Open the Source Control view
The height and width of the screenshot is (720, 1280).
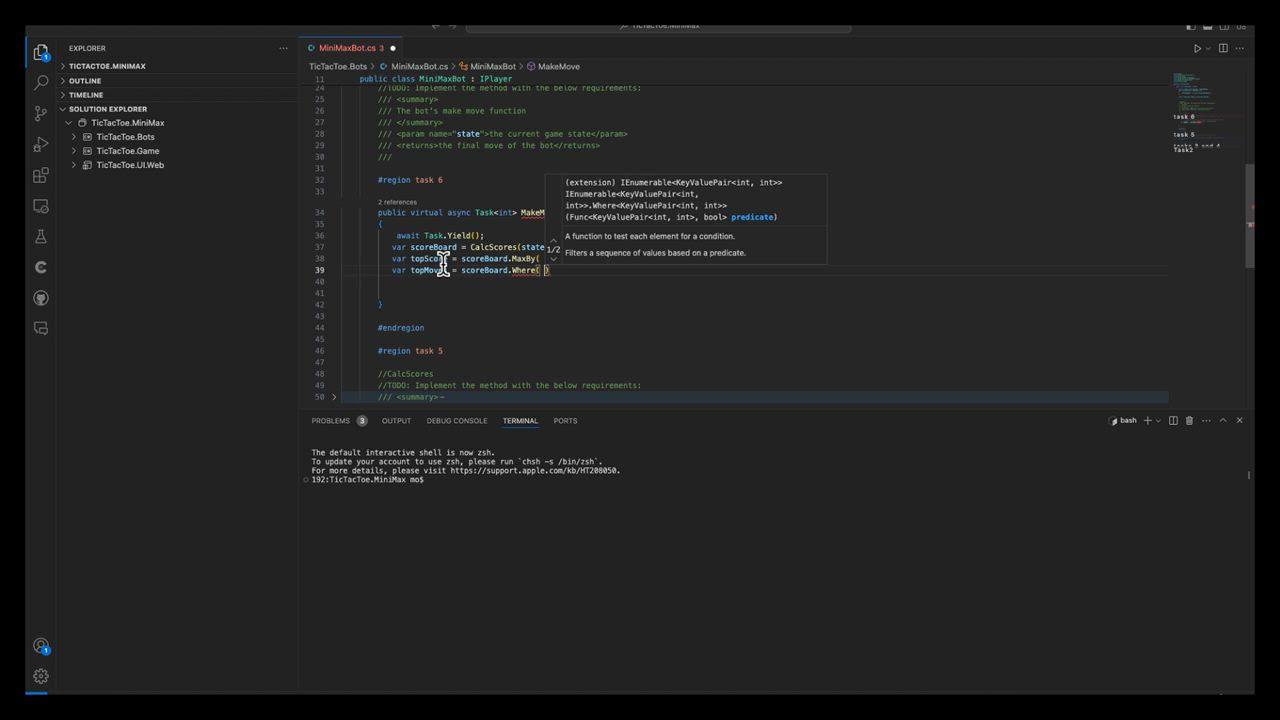[41, 114]
